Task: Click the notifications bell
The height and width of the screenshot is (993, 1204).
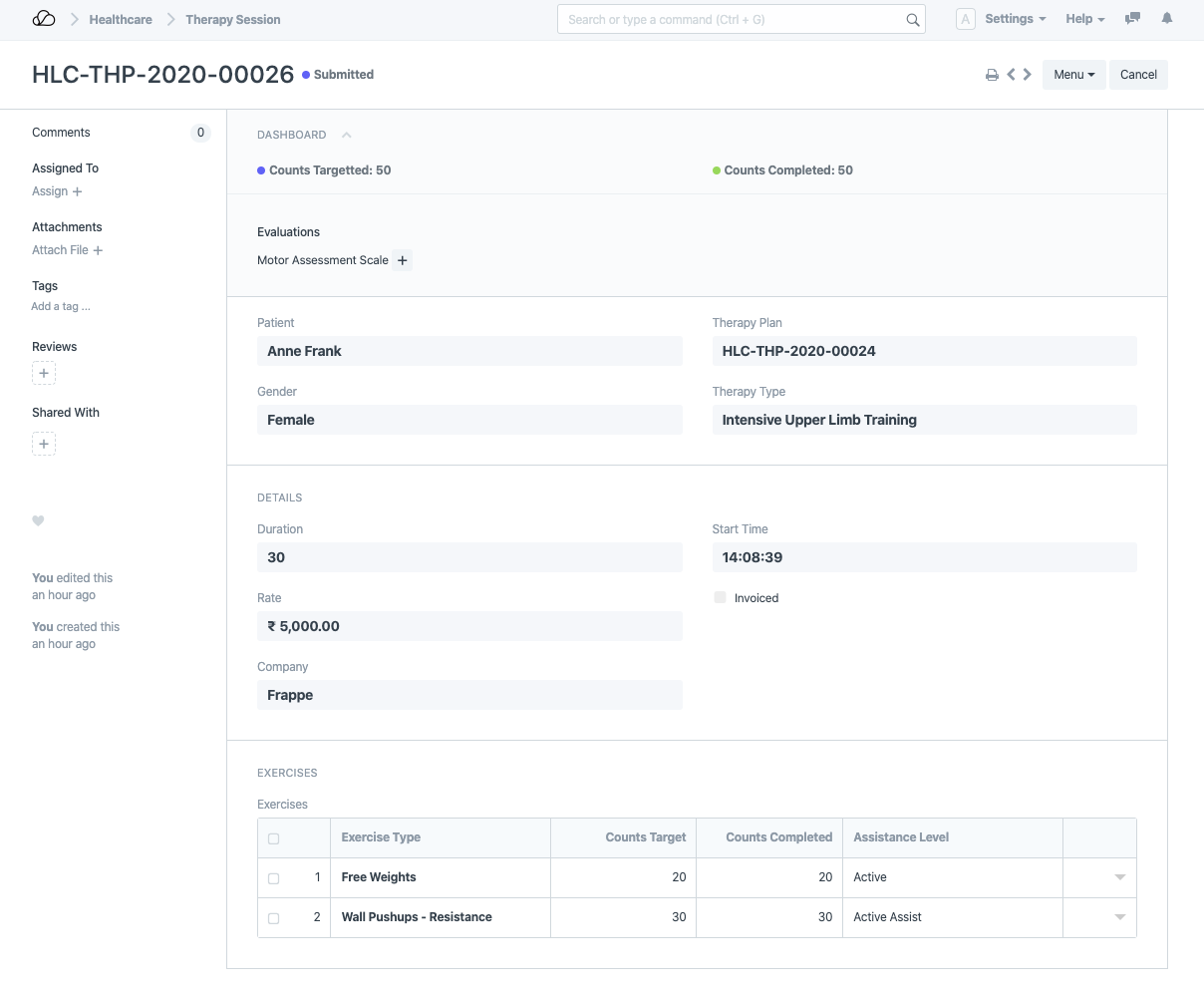Action: pyautogui.click(x=1166, y=18)
